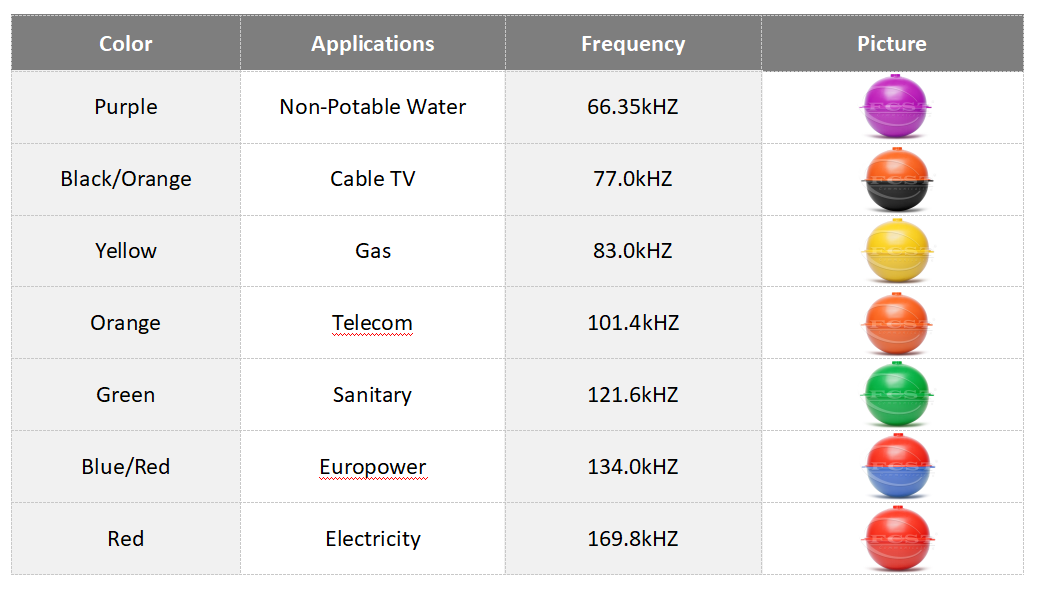Select the orange telecom ball picture

(896, 323)
